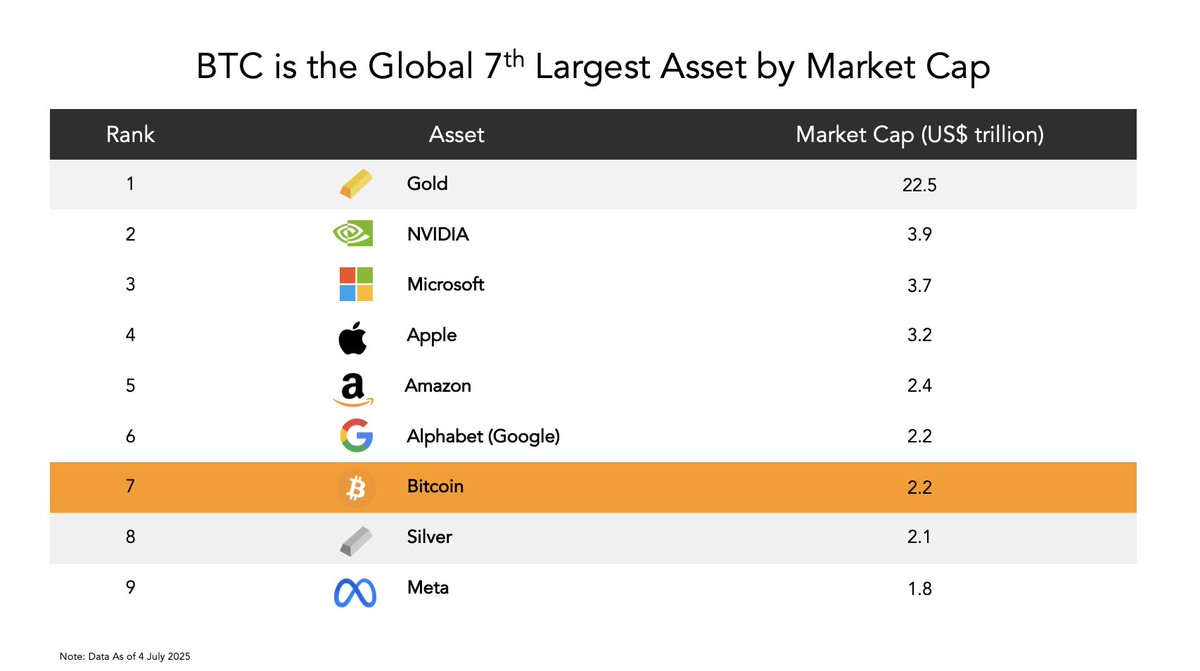Click the Asset column header

click(x=456, y=134)
